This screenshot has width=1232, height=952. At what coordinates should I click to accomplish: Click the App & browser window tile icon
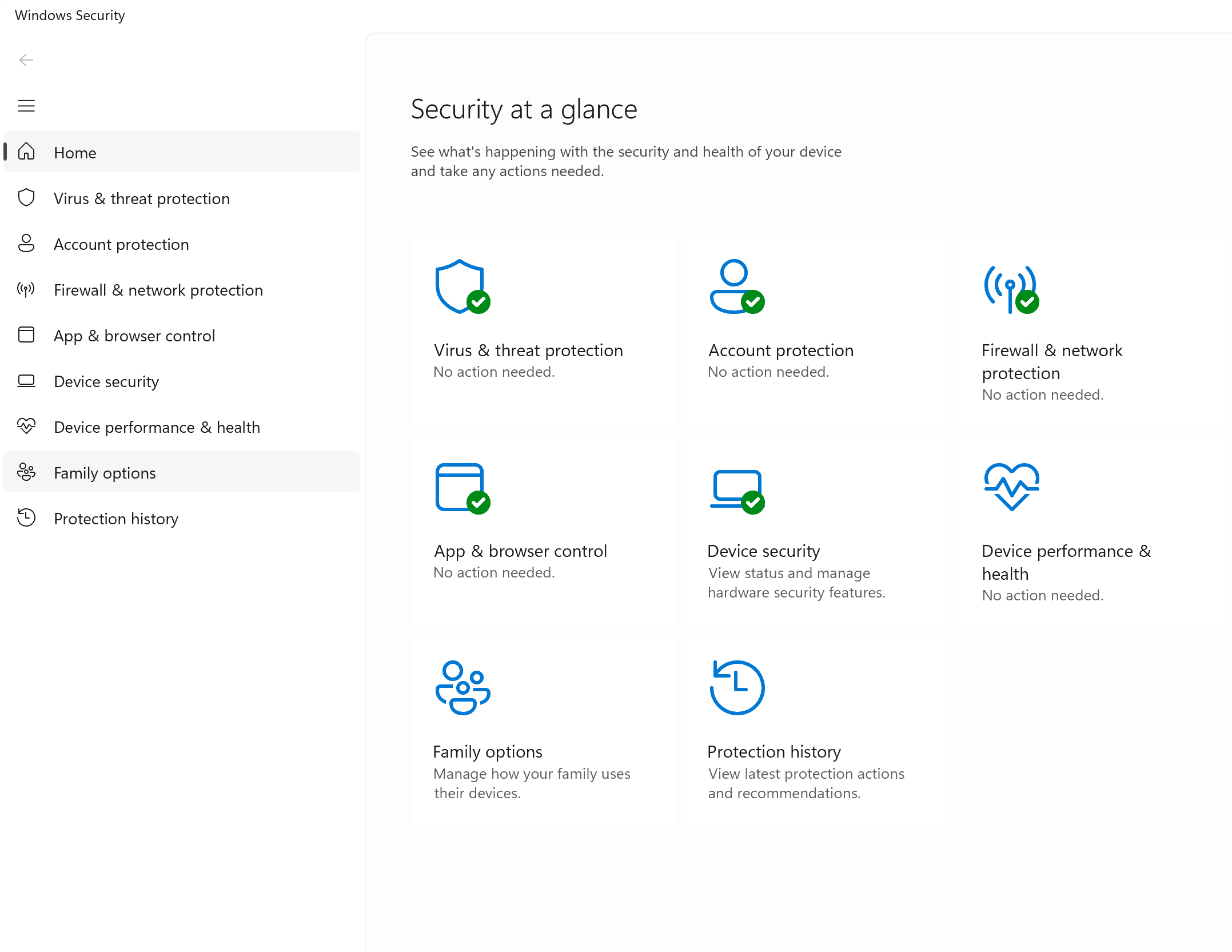click(461, 487)
